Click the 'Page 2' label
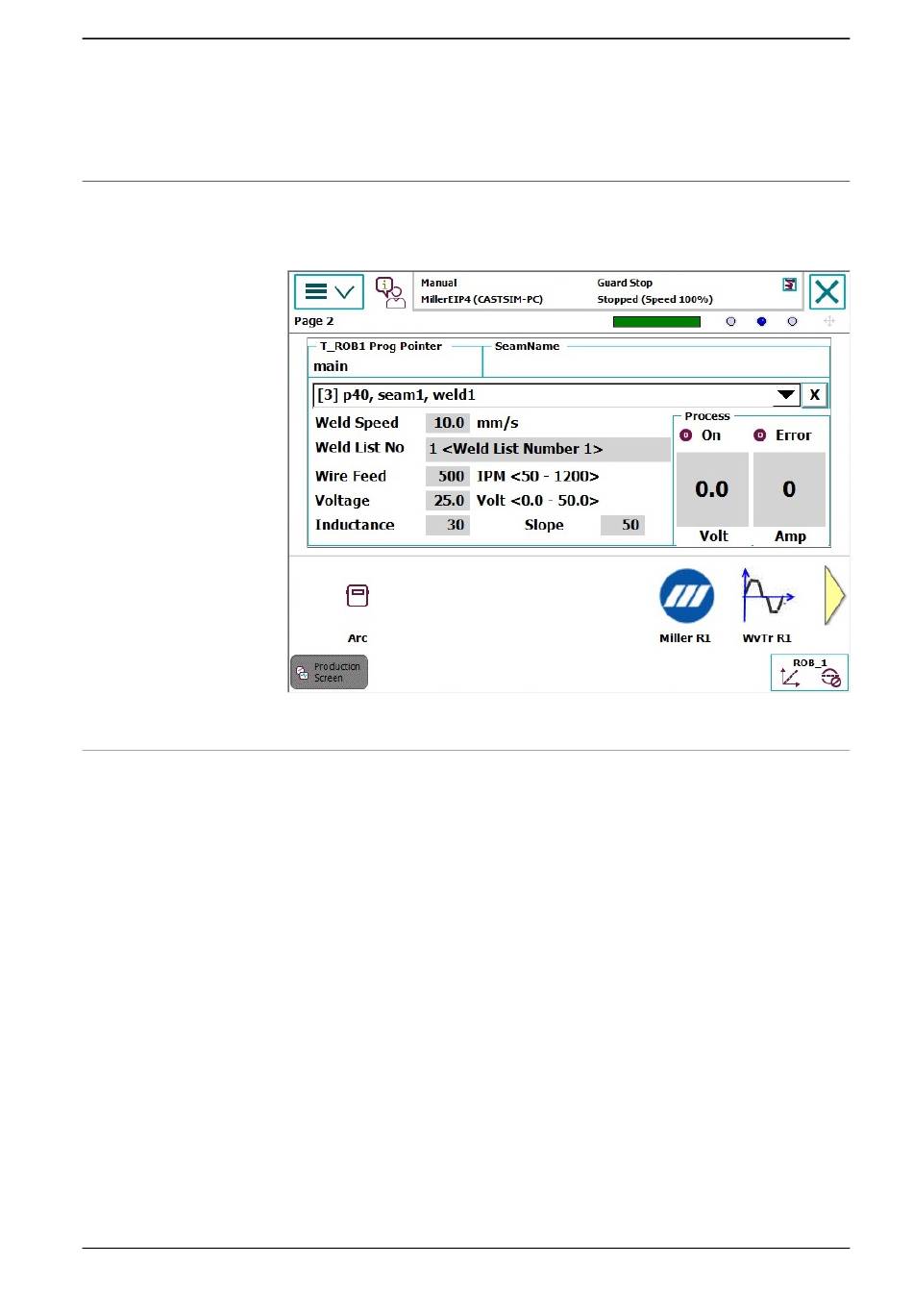The width and height of the screenshot is (913, 1316). pos(314,322)
